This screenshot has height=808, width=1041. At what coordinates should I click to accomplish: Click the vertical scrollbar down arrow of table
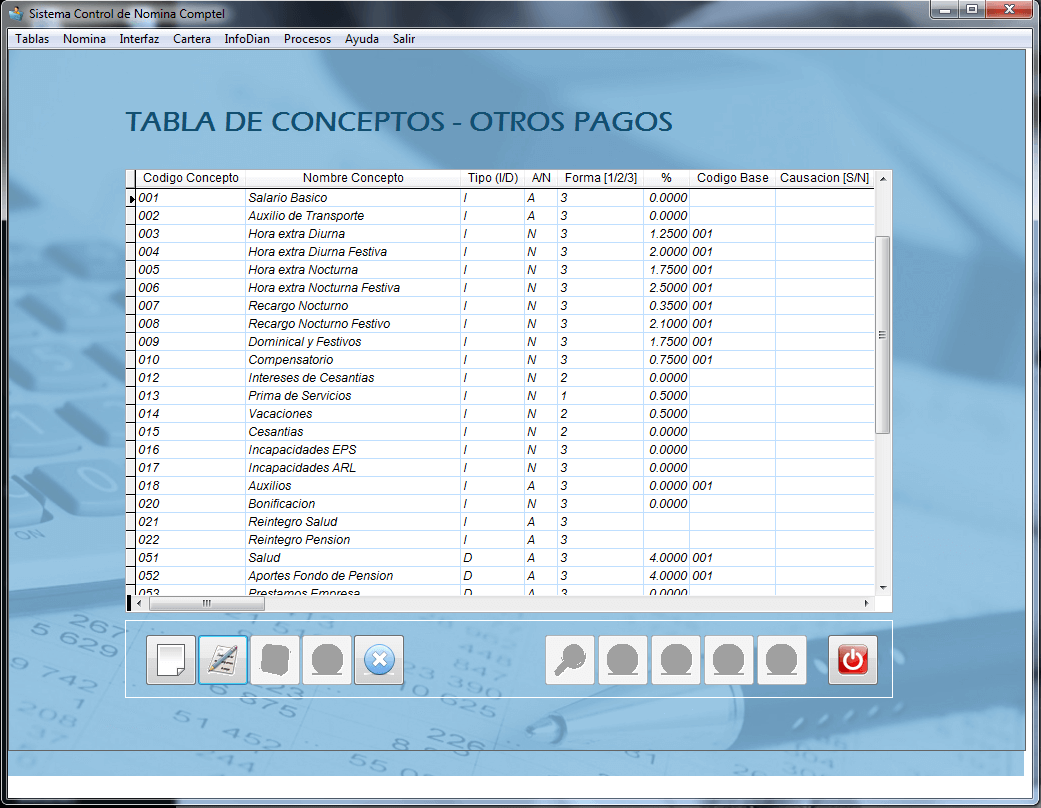point(883,587)
